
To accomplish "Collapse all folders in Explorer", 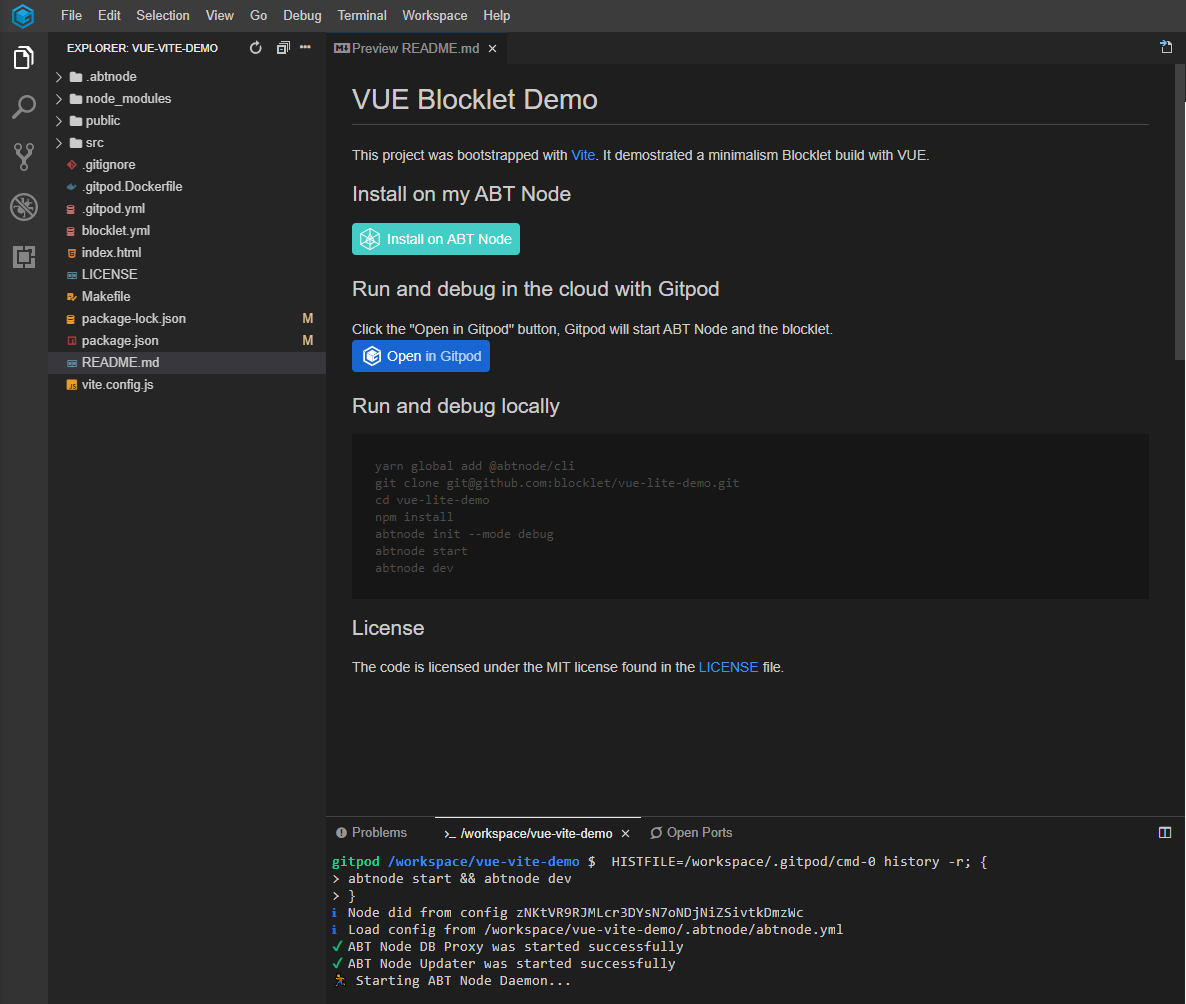I will click(x=283, y=48).
